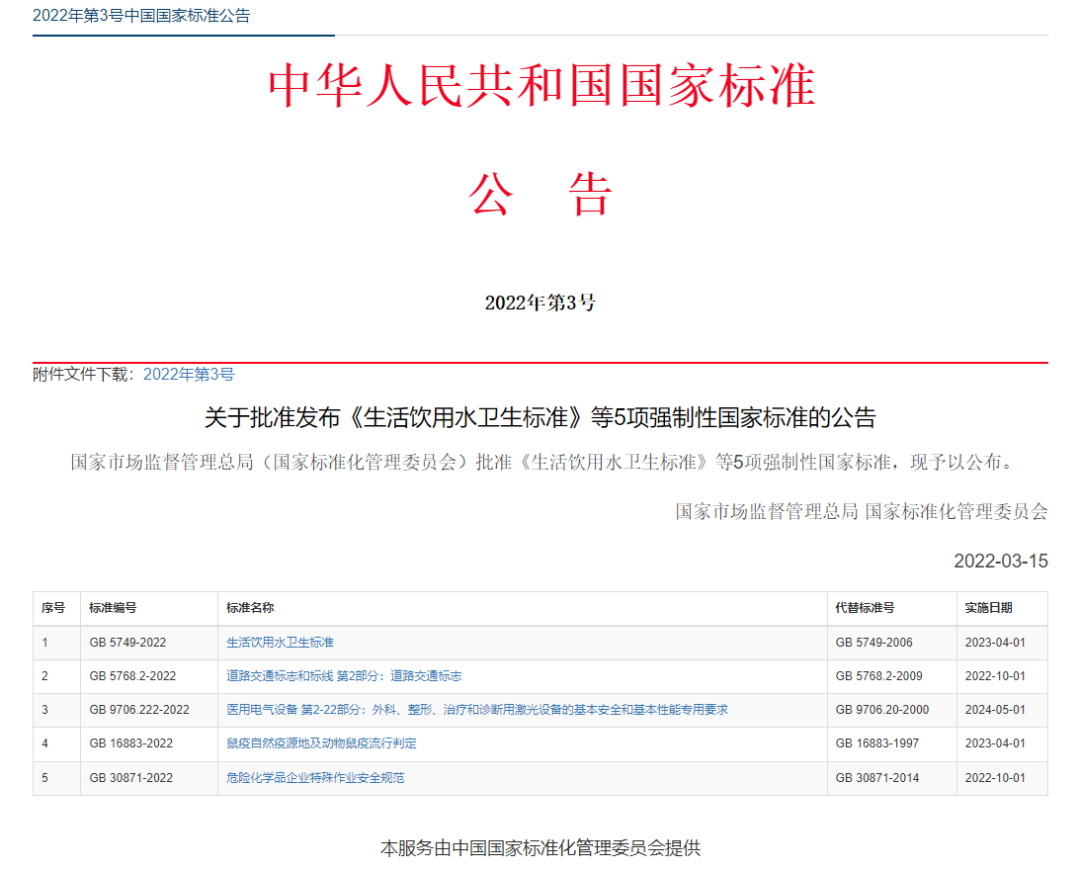Screen dimensions: 1080x872
Task: Click the 标准名称 column header
Action: pos(250,608)
